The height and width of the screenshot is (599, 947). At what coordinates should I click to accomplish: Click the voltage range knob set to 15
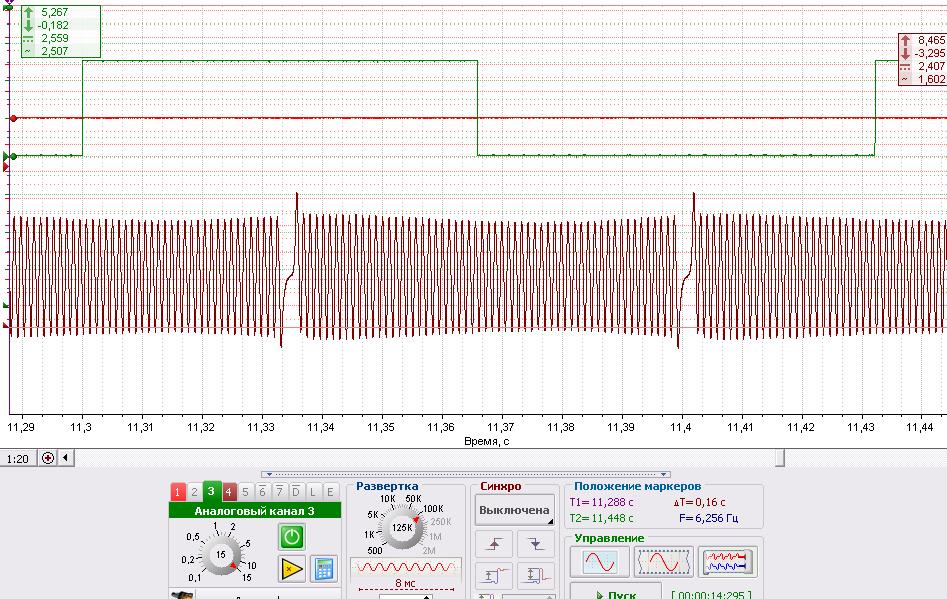point(221,554)
